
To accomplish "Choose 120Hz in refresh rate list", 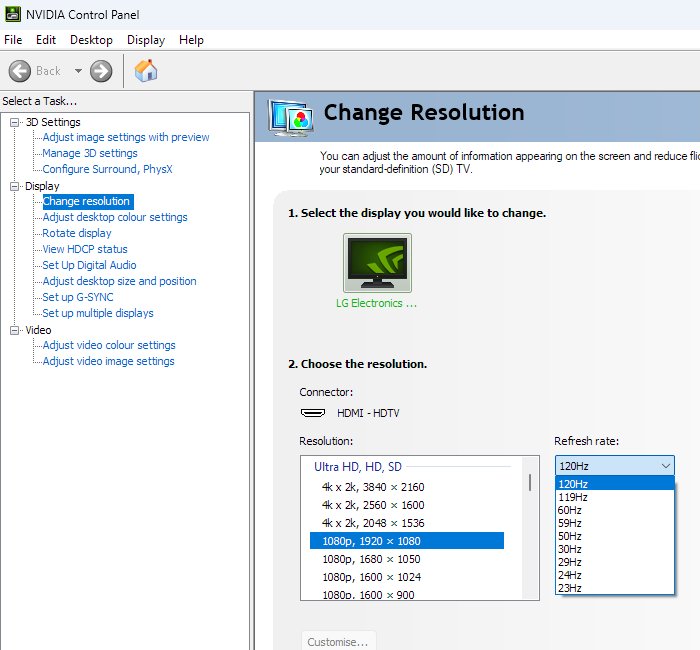I will (x=615, y=484).
